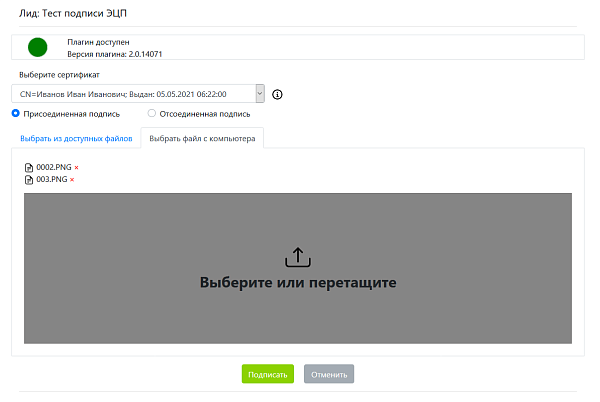Screen dimensions: 600x402
Task: Click the 003.PNG file name
Action: tap(52, 179)
